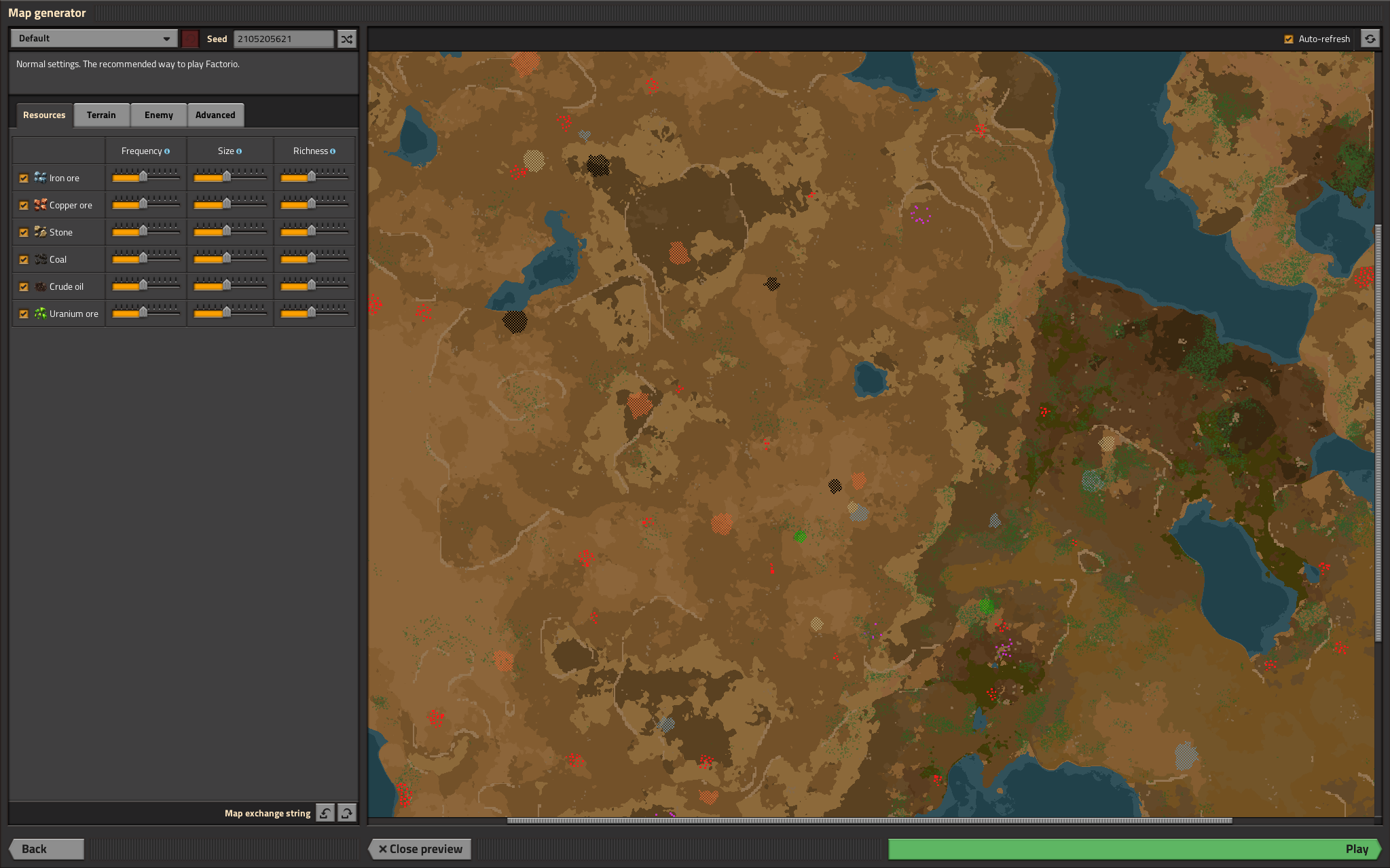Click the Crude oil Size slider
This screenshot has height=868, width=1390.
coord(230,286)
